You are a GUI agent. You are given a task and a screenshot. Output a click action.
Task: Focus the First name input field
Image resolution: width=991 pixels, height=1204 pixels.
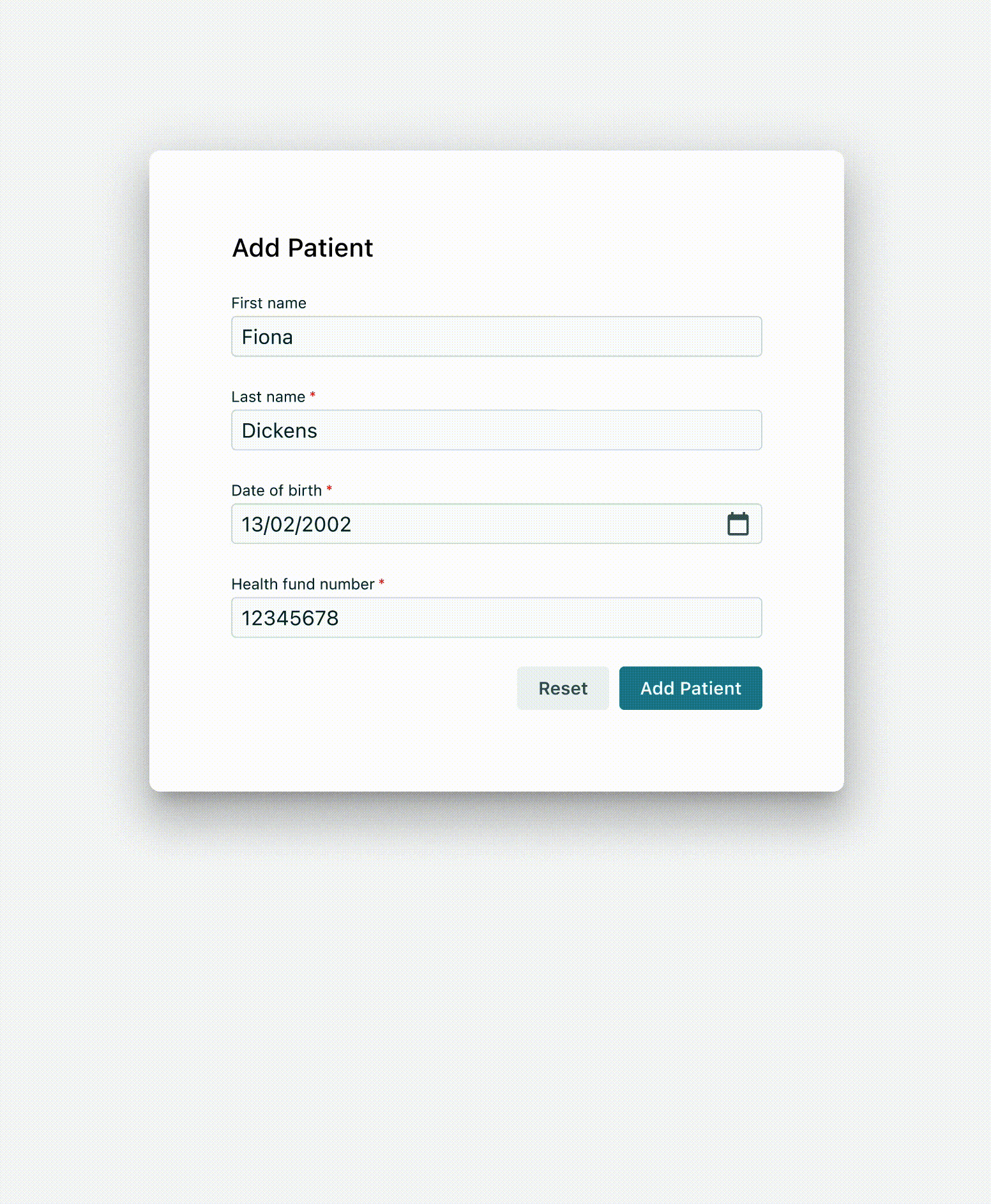pyautogui.click(x=496, y=336)
